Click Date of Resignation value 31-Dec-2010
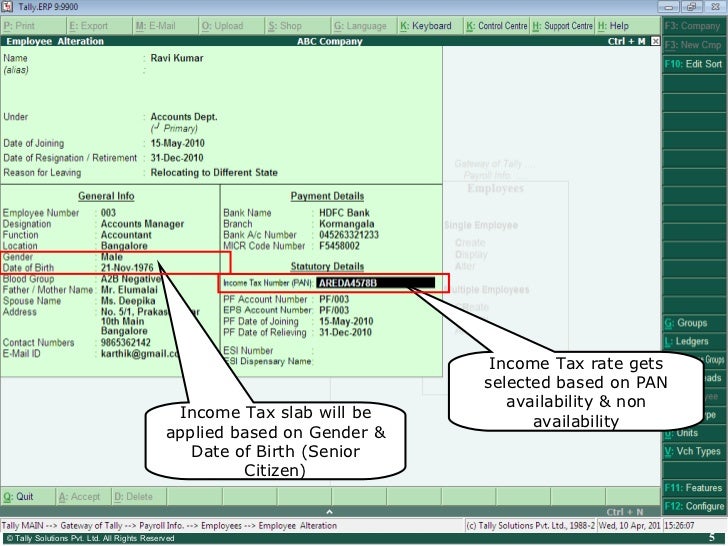This screenshot has height=546, width=728. [x=177, y=158]
